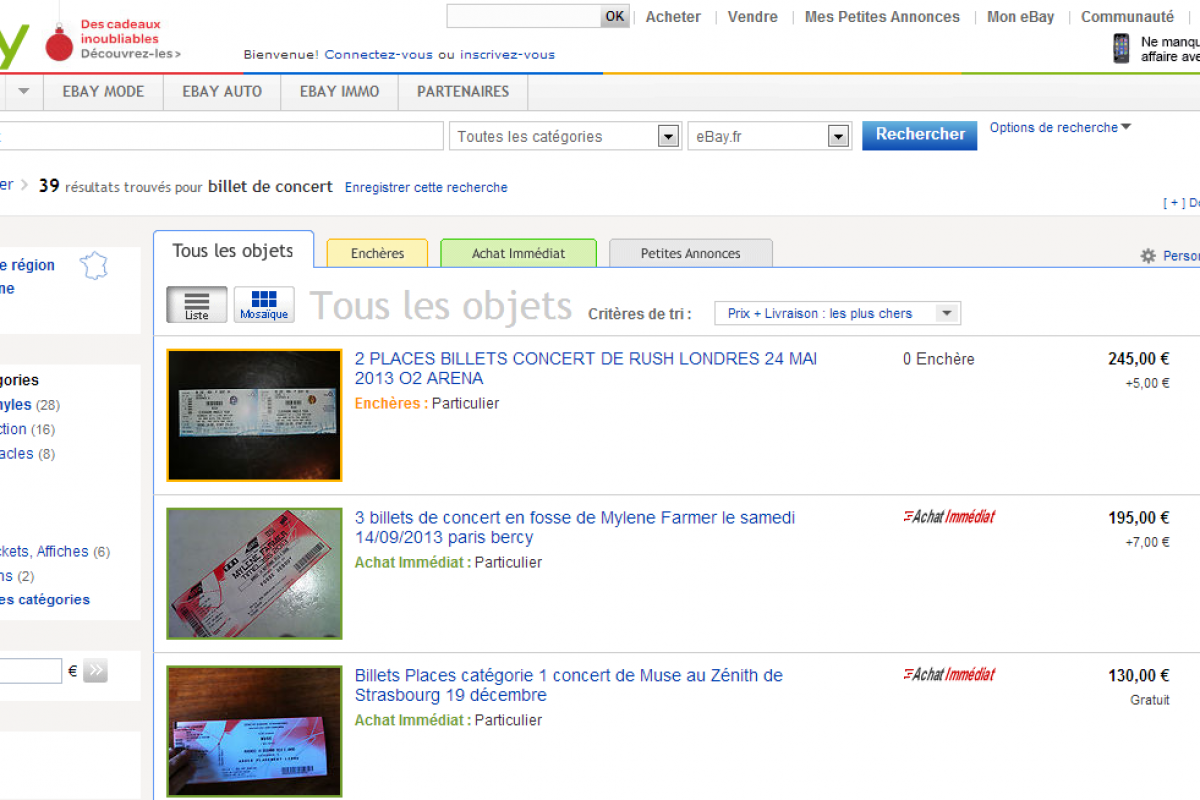Click the red Christmas ornament icon
The width and height of the screenshot is (1200, 800).
60,42
